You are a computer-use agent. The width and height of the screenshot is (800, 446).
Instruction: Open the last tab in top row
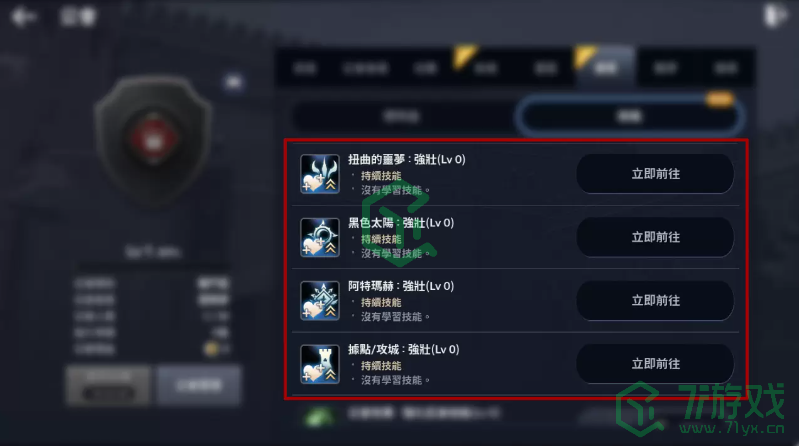726,67
